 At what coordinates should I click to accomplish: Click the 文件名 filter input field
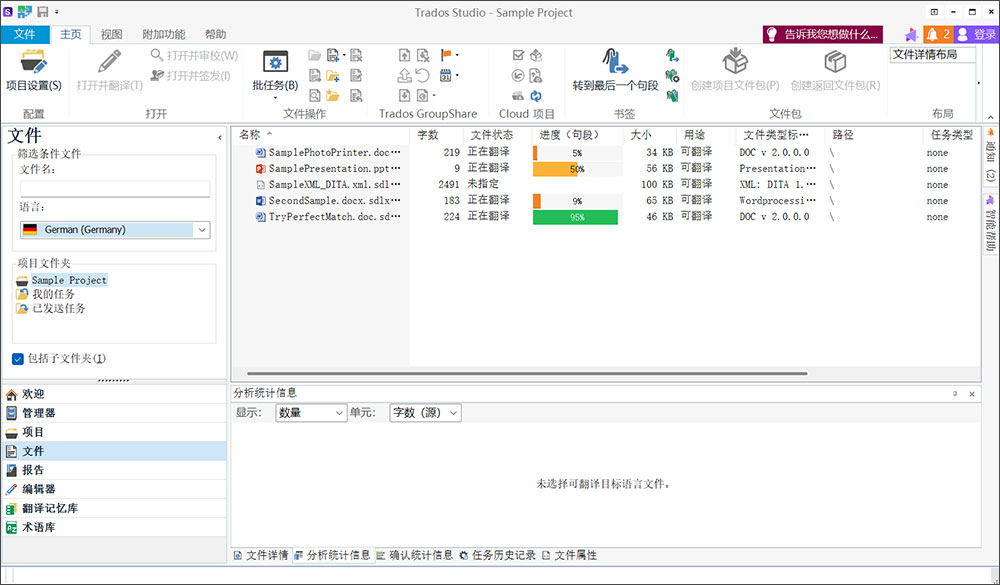[x=115, y=189]
